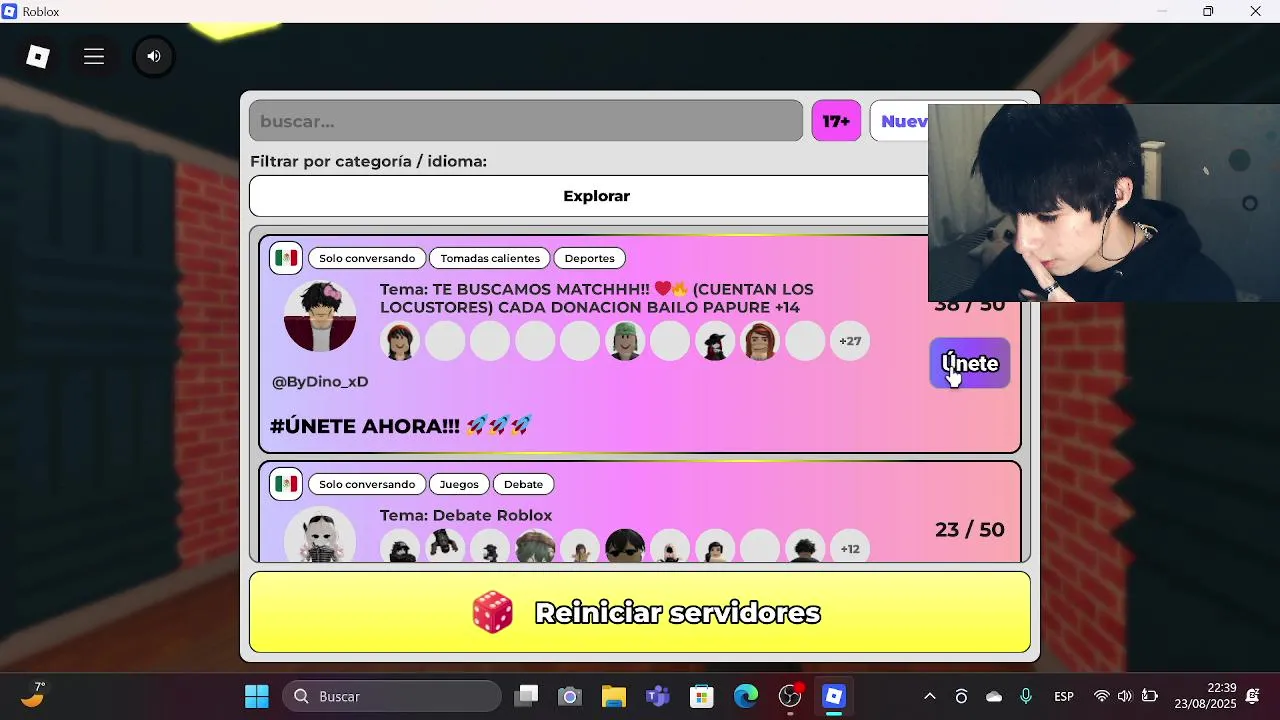Click the green-cap avatar in the ByDino_xD row
Image resolution: width=1280 pixels, height=720 pixels.
[625, 341]
